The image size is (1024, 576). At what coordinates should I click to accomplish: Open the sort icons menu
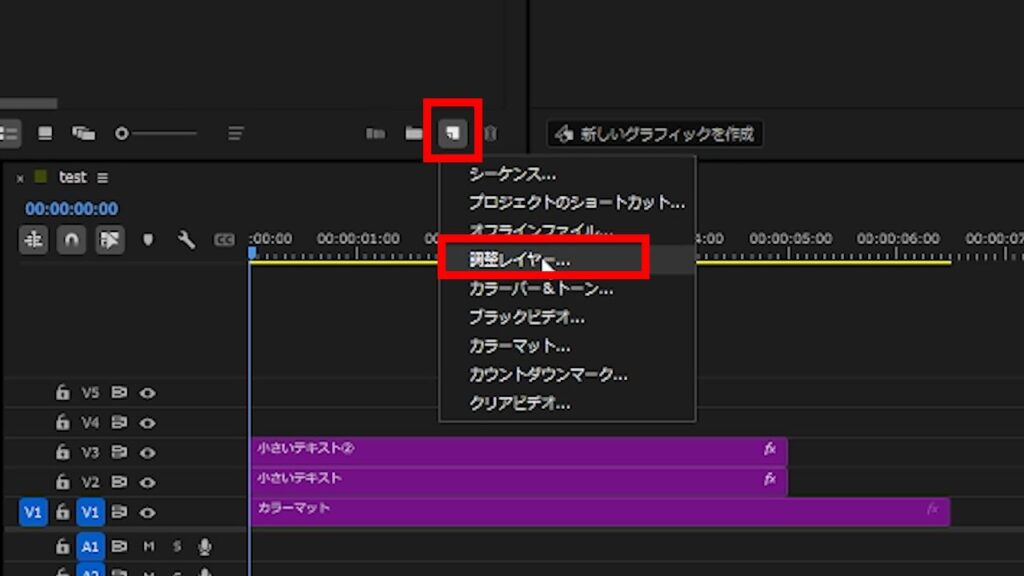236,134
